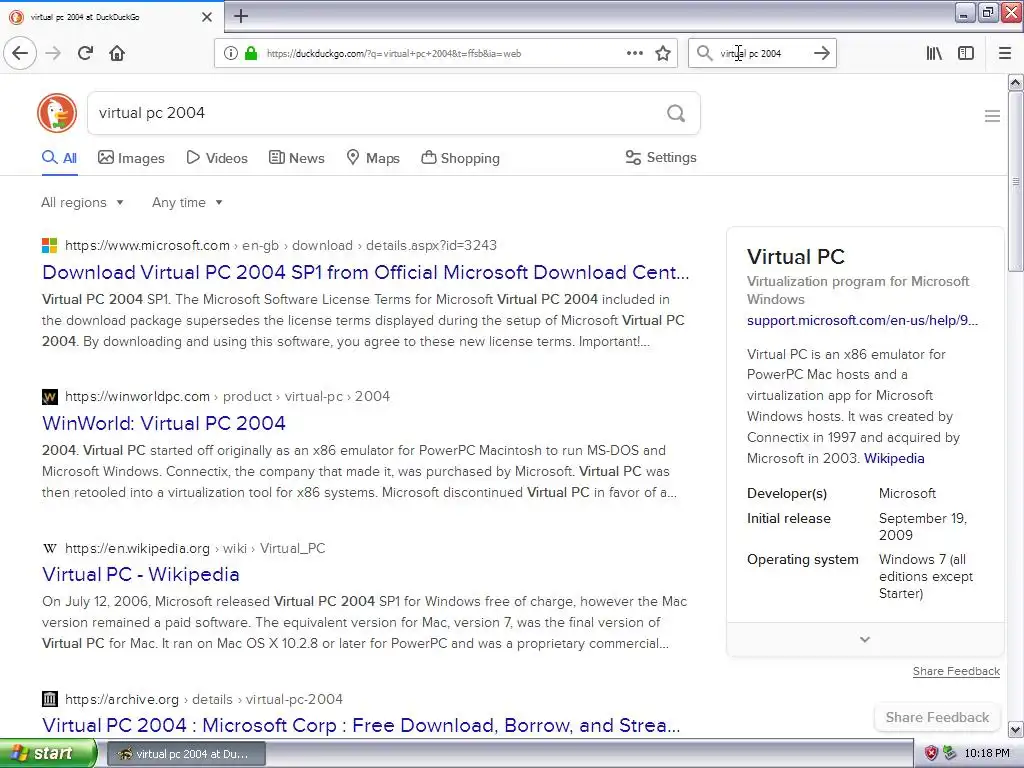This screenshot has height=768, width=1024.
Task: Reload the current page
Action: coord(85,53)
